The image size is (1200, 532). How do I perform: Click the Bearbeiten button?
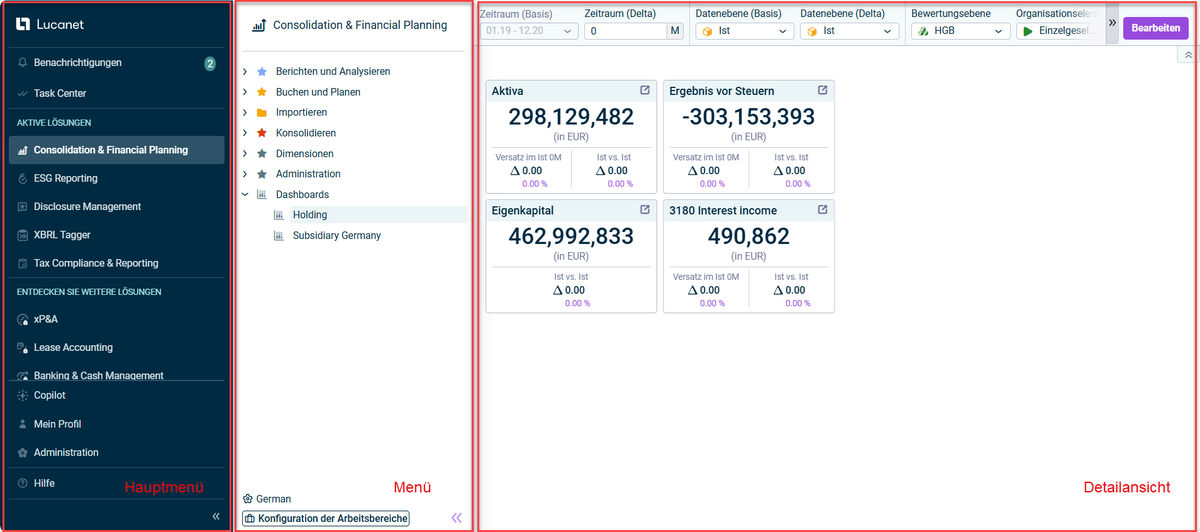tap(1155, 28)
